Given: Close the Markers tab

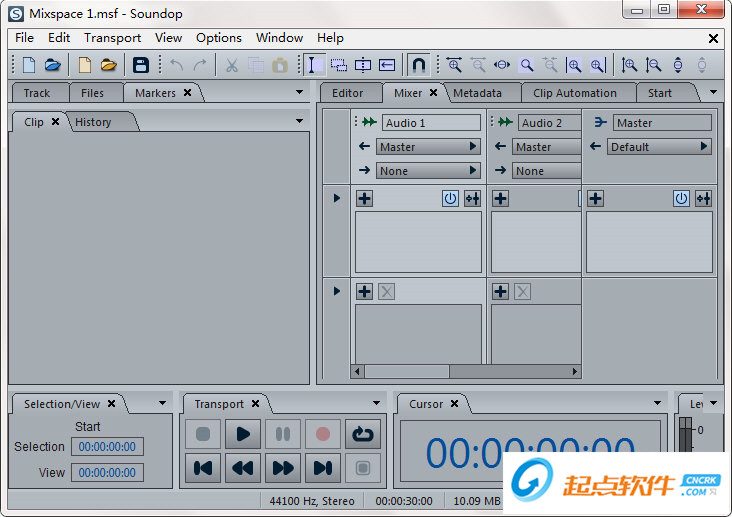Looking at the screenshot, I should tap(187, 93).
